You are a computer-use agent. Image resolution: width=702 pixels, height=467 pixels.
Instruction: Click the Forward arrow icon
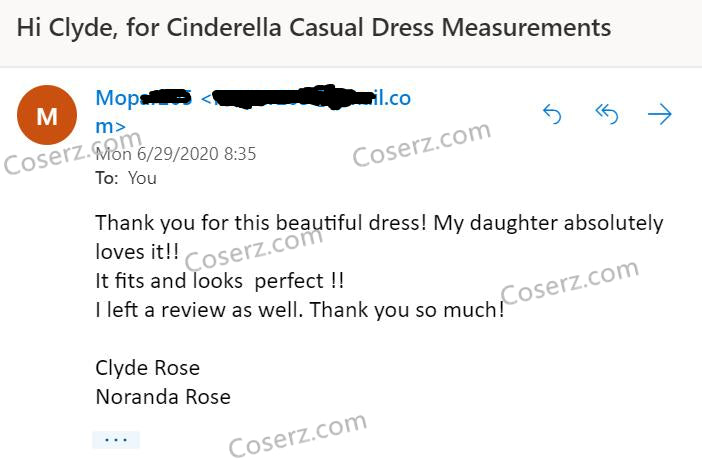tap(660, 115)
